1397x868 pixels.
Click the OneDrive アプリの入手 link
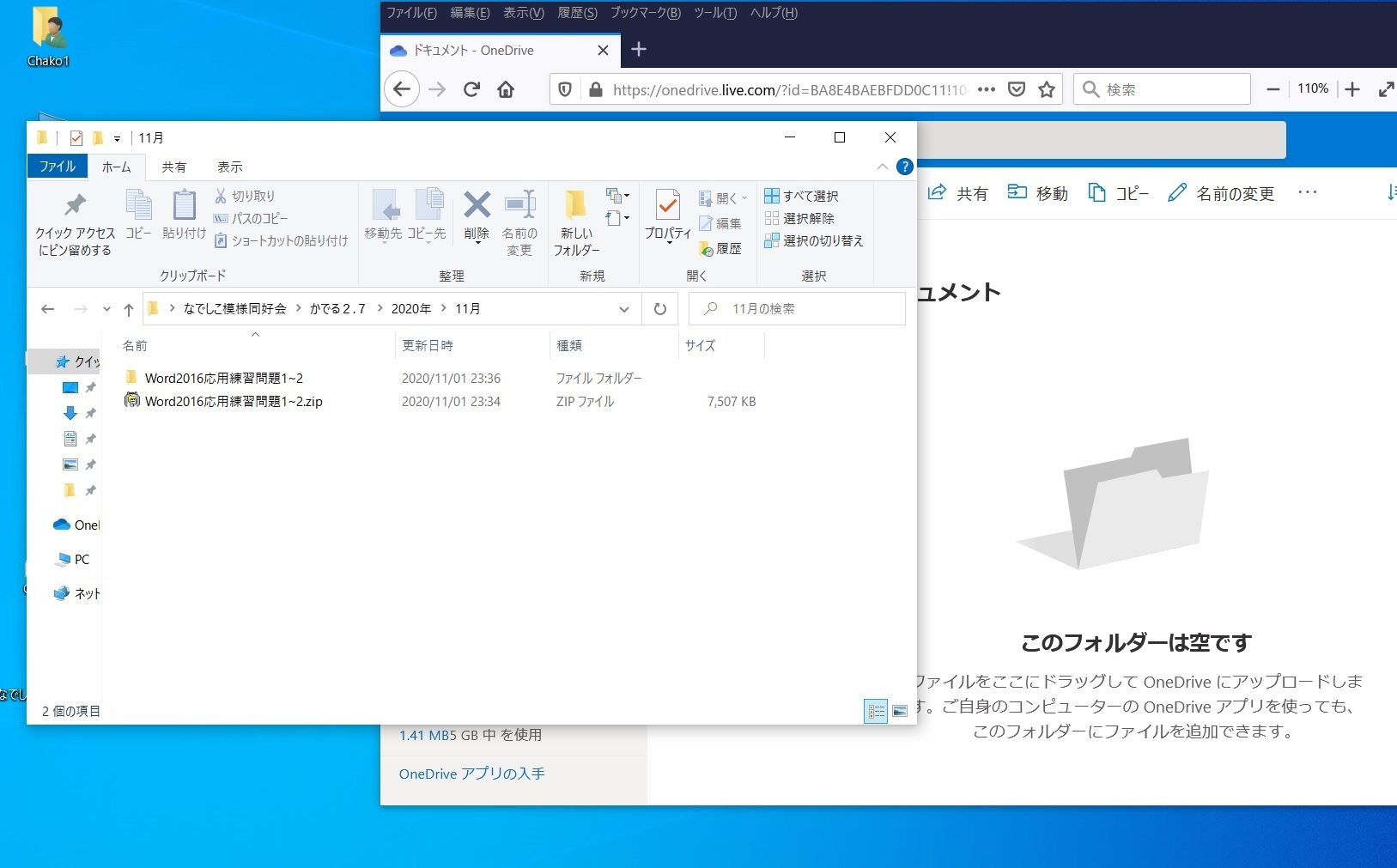click(x=471, y=774)
